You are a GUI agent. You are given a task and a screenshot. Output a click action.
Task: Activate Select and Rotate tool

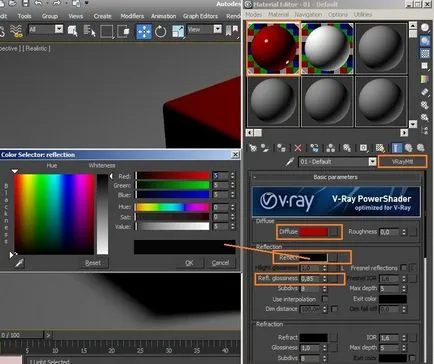pyautogui.click(x=161, y=32)
